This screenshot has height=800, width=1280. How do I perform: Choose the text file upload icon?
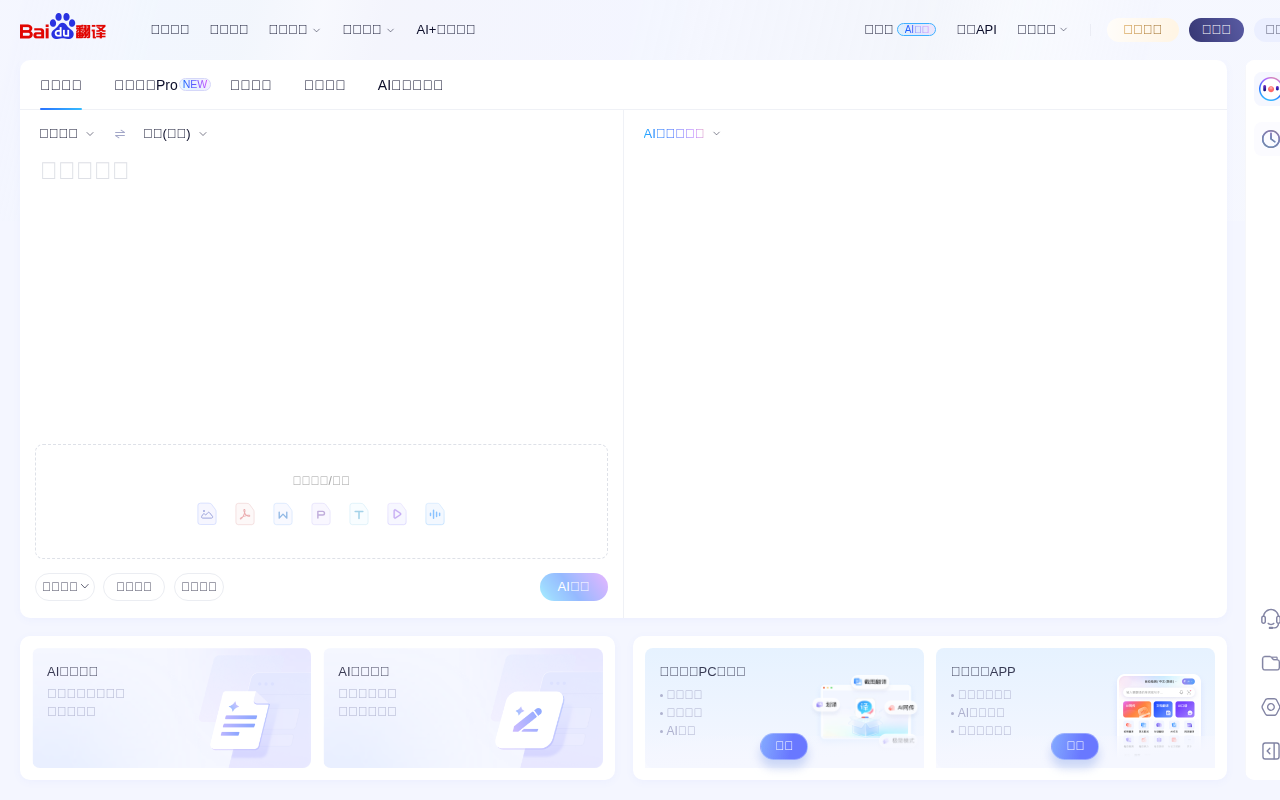click(359, 514)
